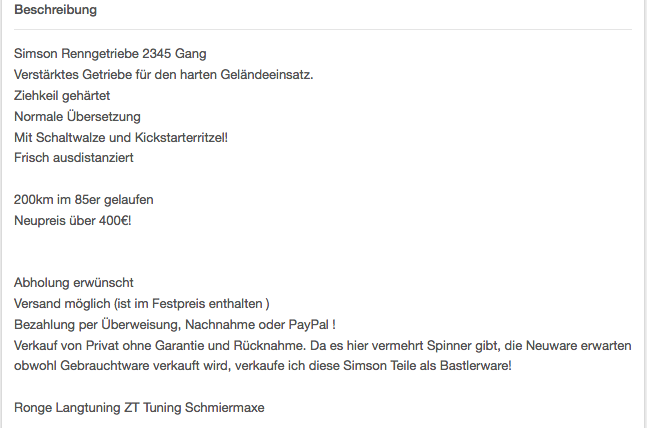Click "Schmiermaxe" at the end of tags line
The height and width of the screenshot is (428, 647).
224,408
